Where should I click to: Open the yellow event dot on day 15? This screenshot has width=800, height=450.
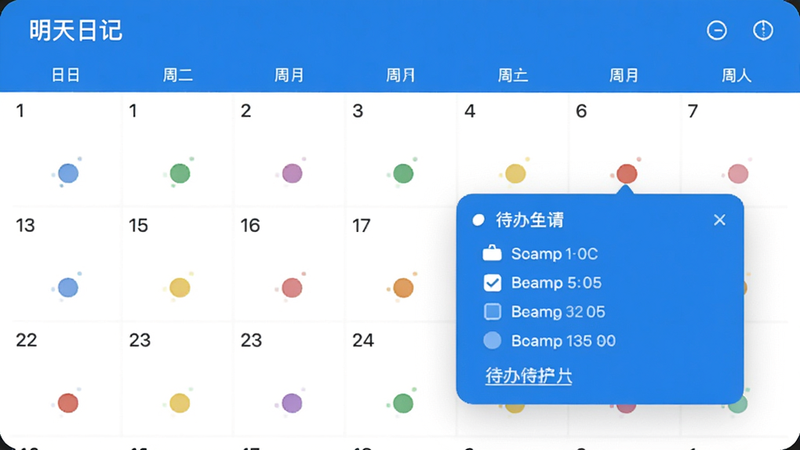point(180,288)
